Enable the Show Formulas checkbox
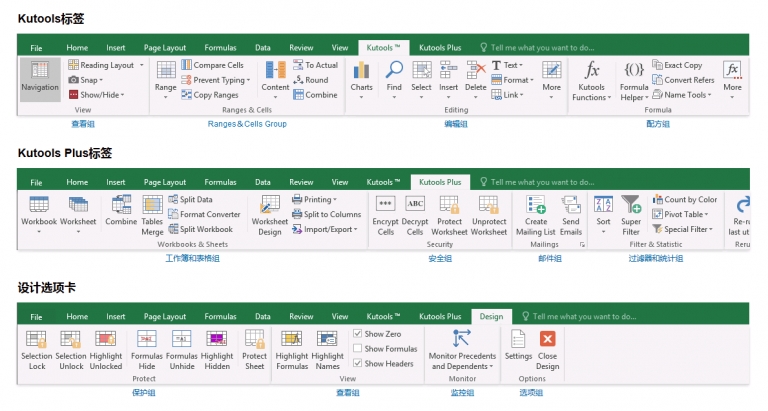The width and height of the screenshot is (768, 411). coord(359,349)
